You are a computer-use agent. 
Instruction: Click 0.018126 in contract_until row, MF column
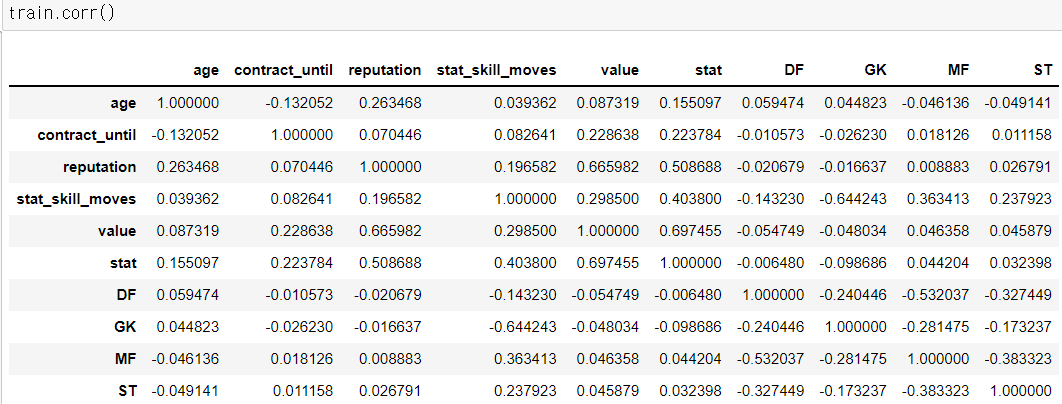click(x=938, y=135)
